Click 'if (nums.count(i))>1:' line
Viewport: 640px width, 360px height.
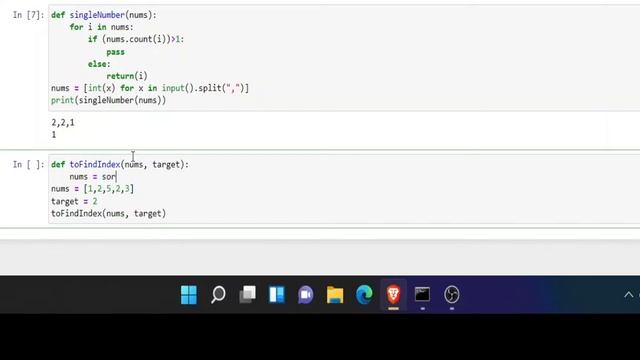click(136, 39)
